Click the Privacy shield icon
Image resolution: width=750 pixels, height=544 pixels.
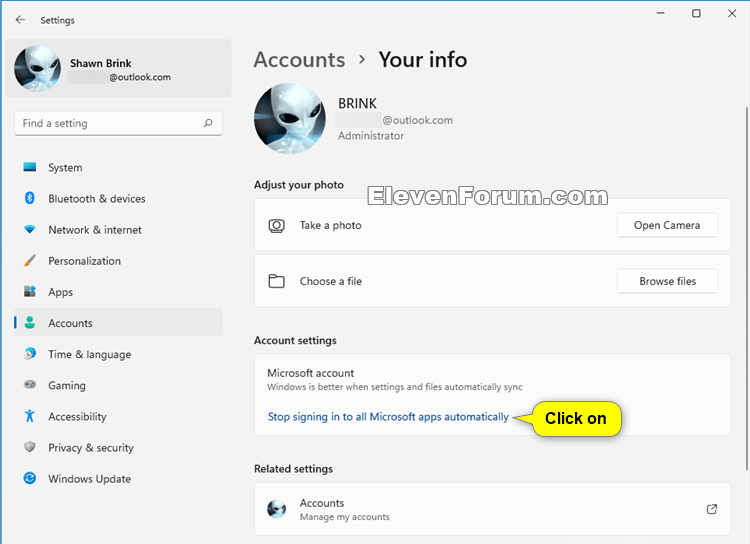click(x=30, y=447)
